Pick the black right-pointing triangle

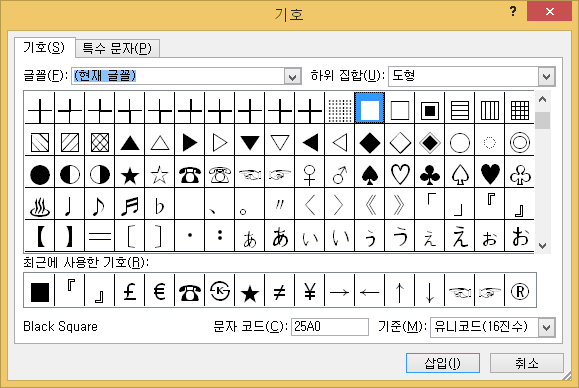tap(190, 142)
